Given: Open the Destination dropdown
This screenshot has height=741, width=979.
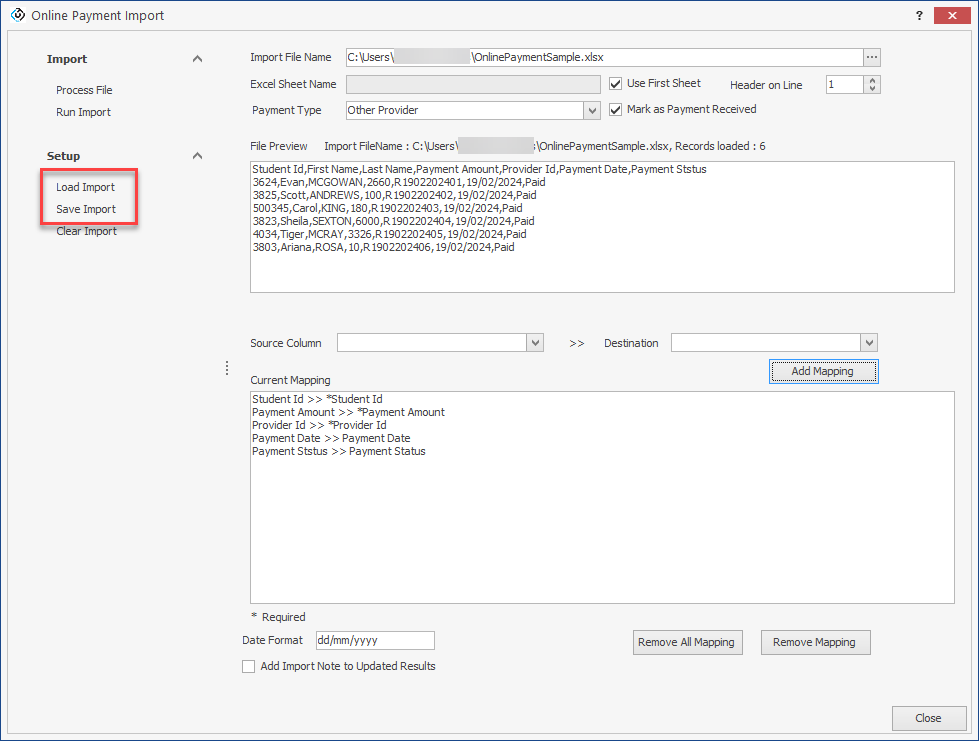Looking at the screenshot, I should 868,343.
